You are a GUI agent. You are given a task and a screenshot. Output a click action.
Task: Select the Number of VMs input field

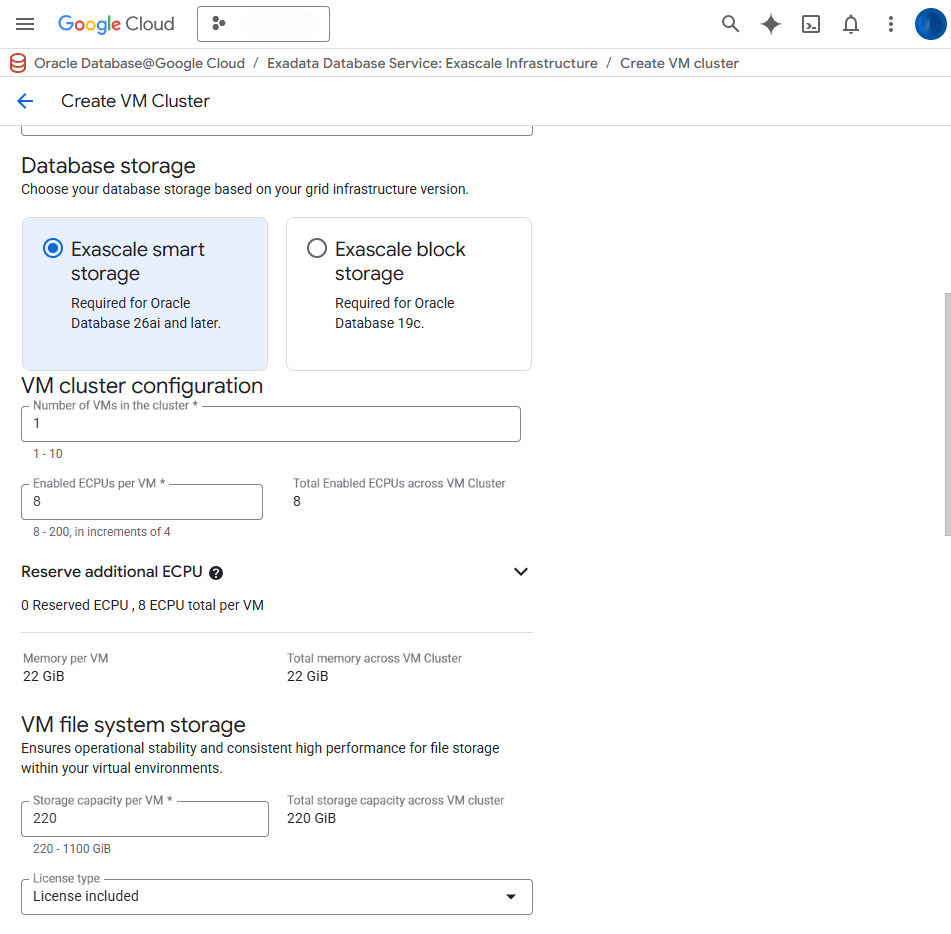point(270,424)
